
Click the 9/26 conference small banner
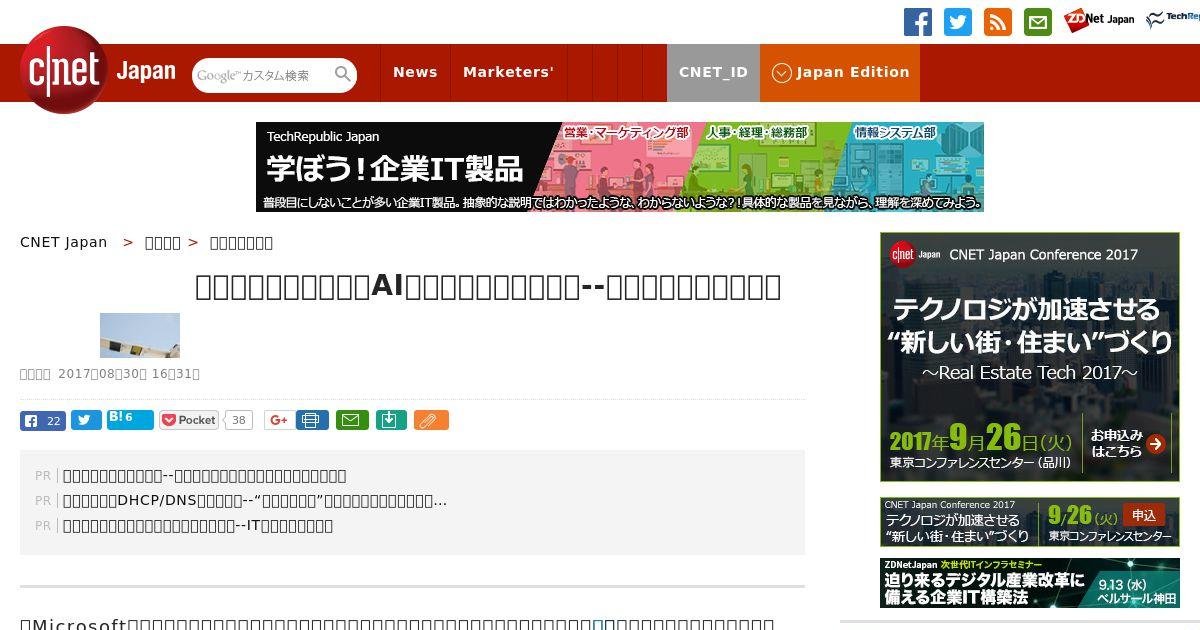(x=1030, y=522)
